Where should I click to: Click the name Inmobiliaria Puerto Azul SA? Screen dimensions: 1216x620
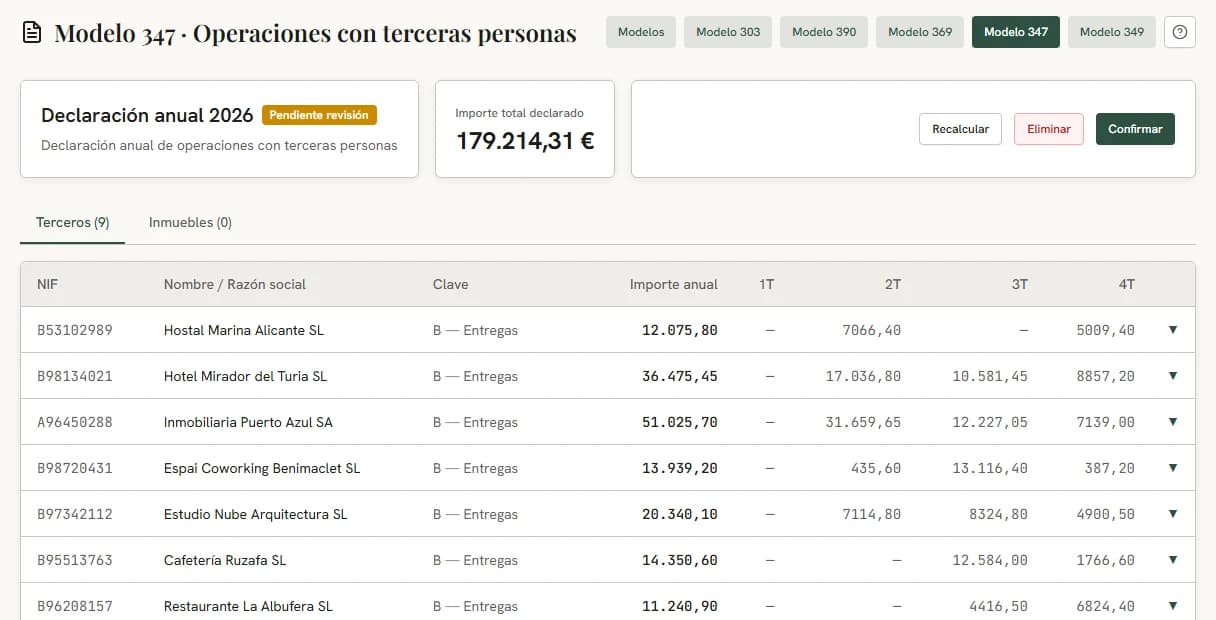pyautogui.click(x=248, y=422)
